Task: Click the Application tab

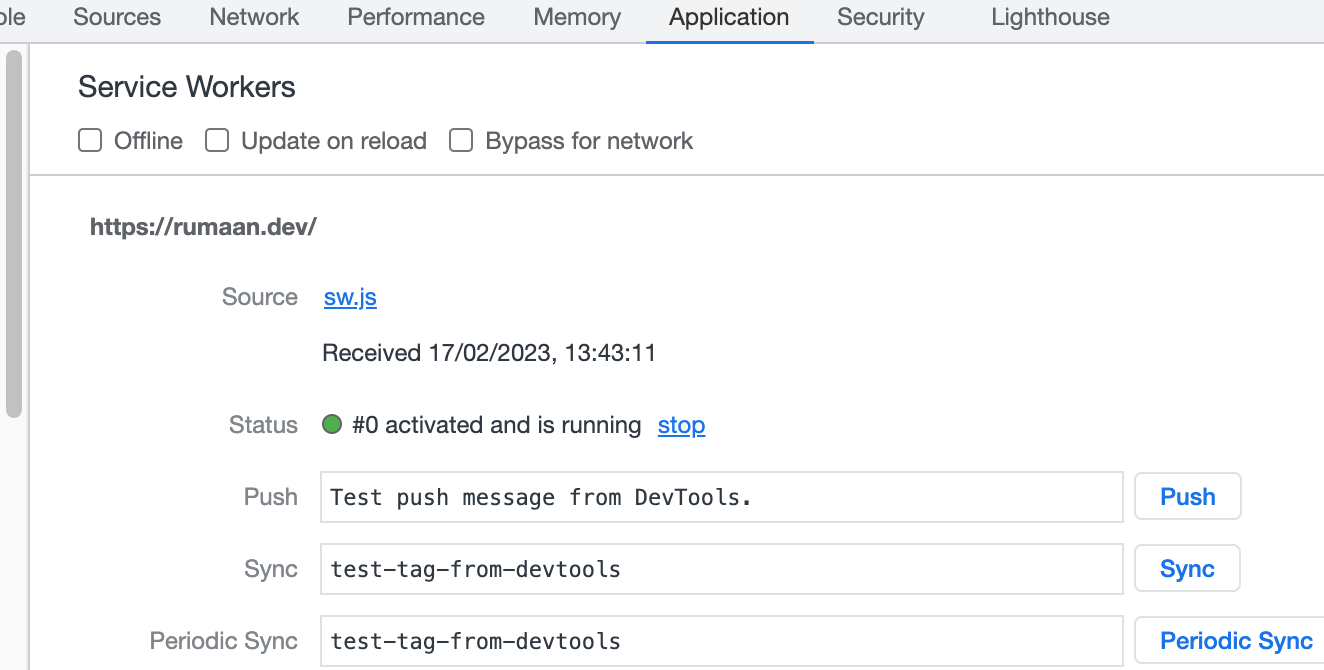Action: coord(729,17)
